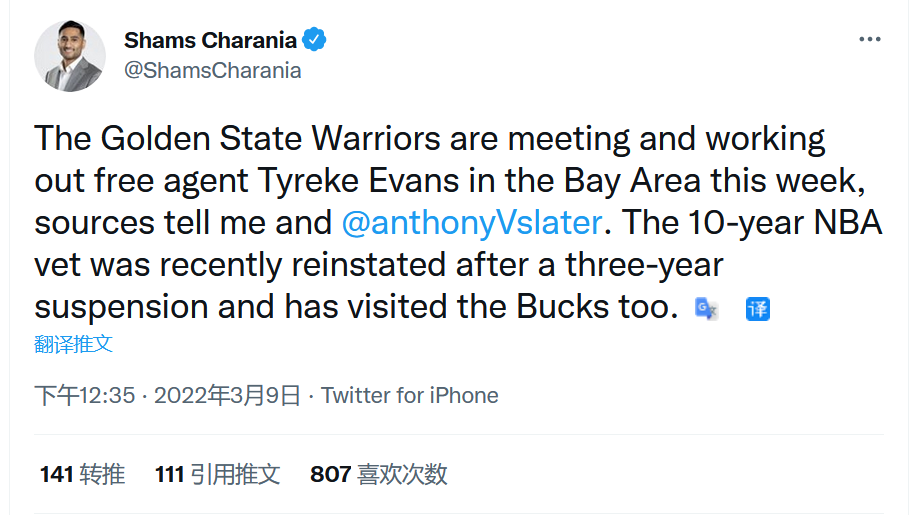
Task: View the 807 喜欢次数 likes list
Action: 378,474
